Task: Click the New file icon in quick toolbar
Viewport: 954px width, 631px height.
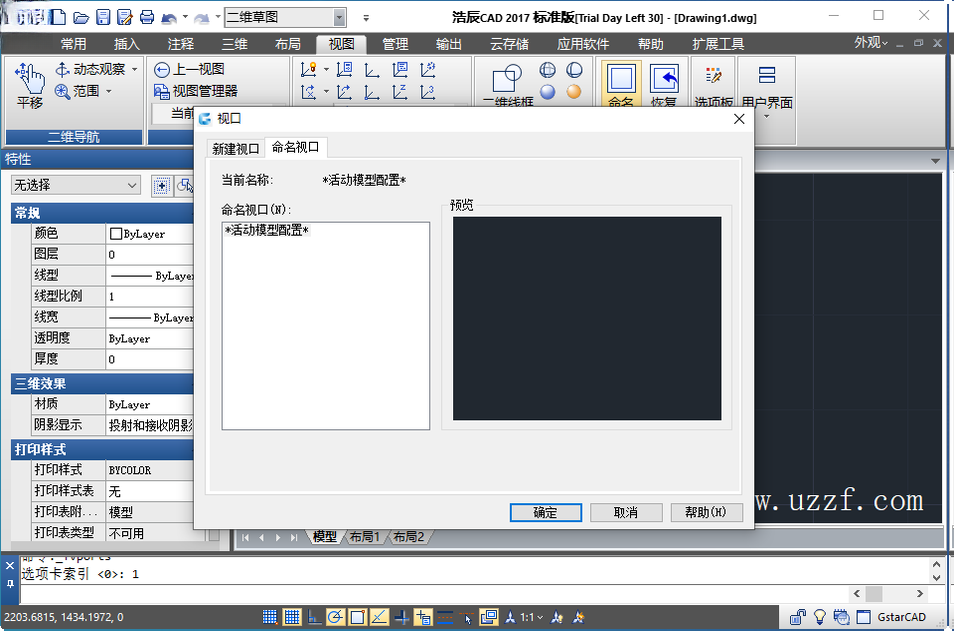Action: point(58,17)
